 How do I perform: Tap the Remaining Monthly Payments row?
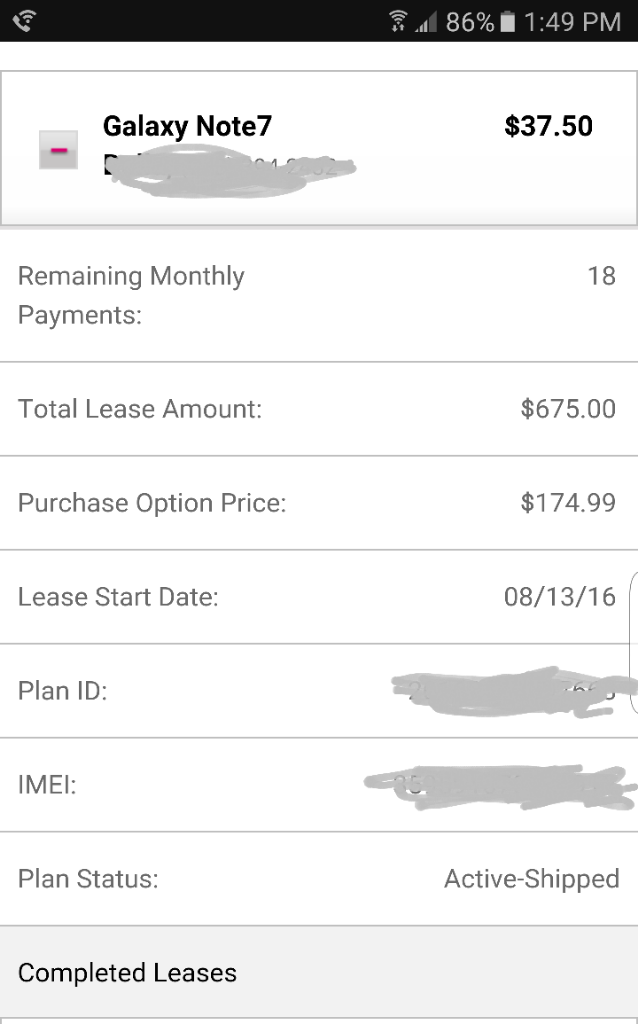pos(319,295)
